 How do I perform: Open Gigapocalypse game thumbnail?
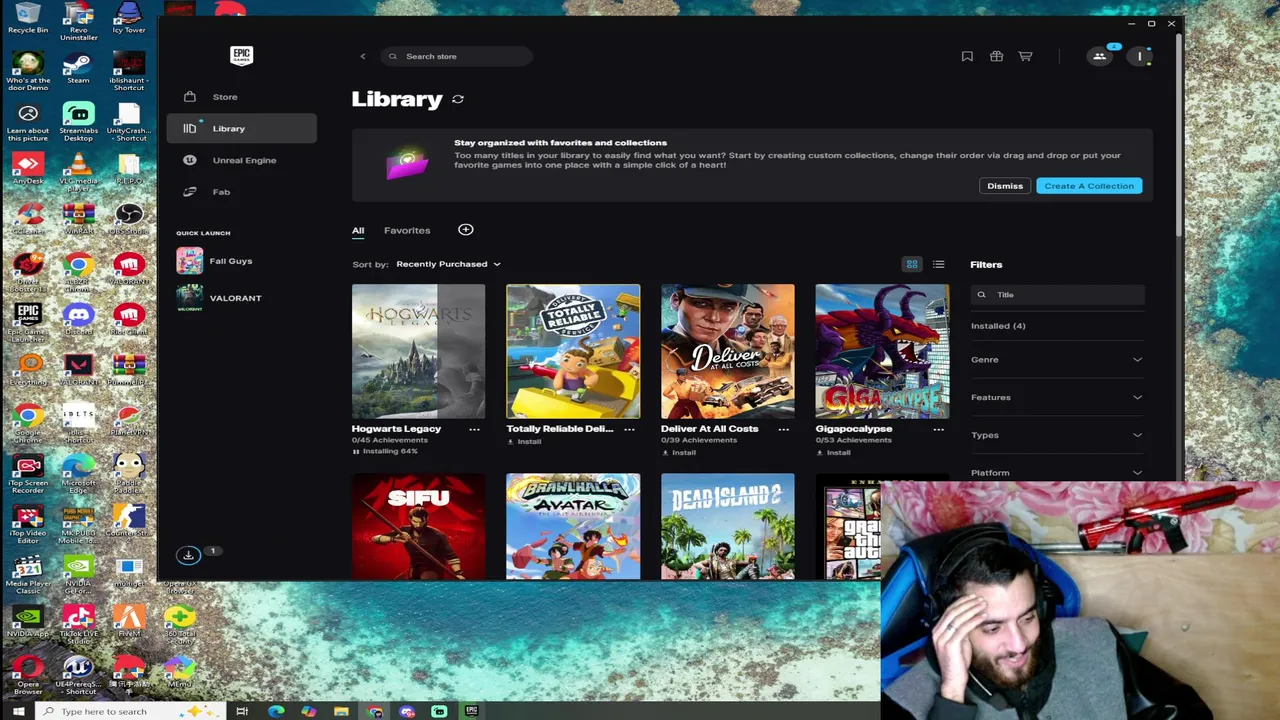(x=882, y=351)
